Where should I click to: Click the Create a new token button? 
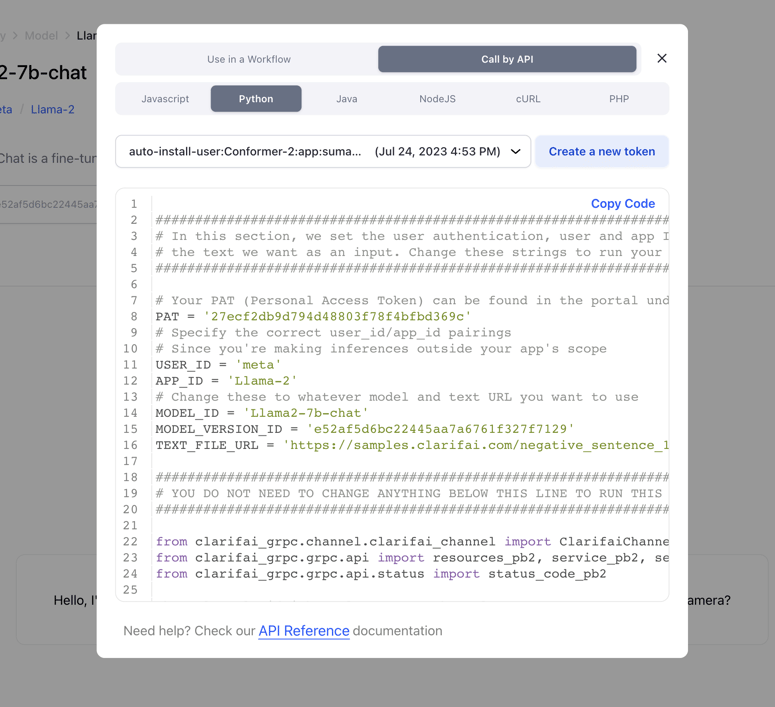coord(602,152)
